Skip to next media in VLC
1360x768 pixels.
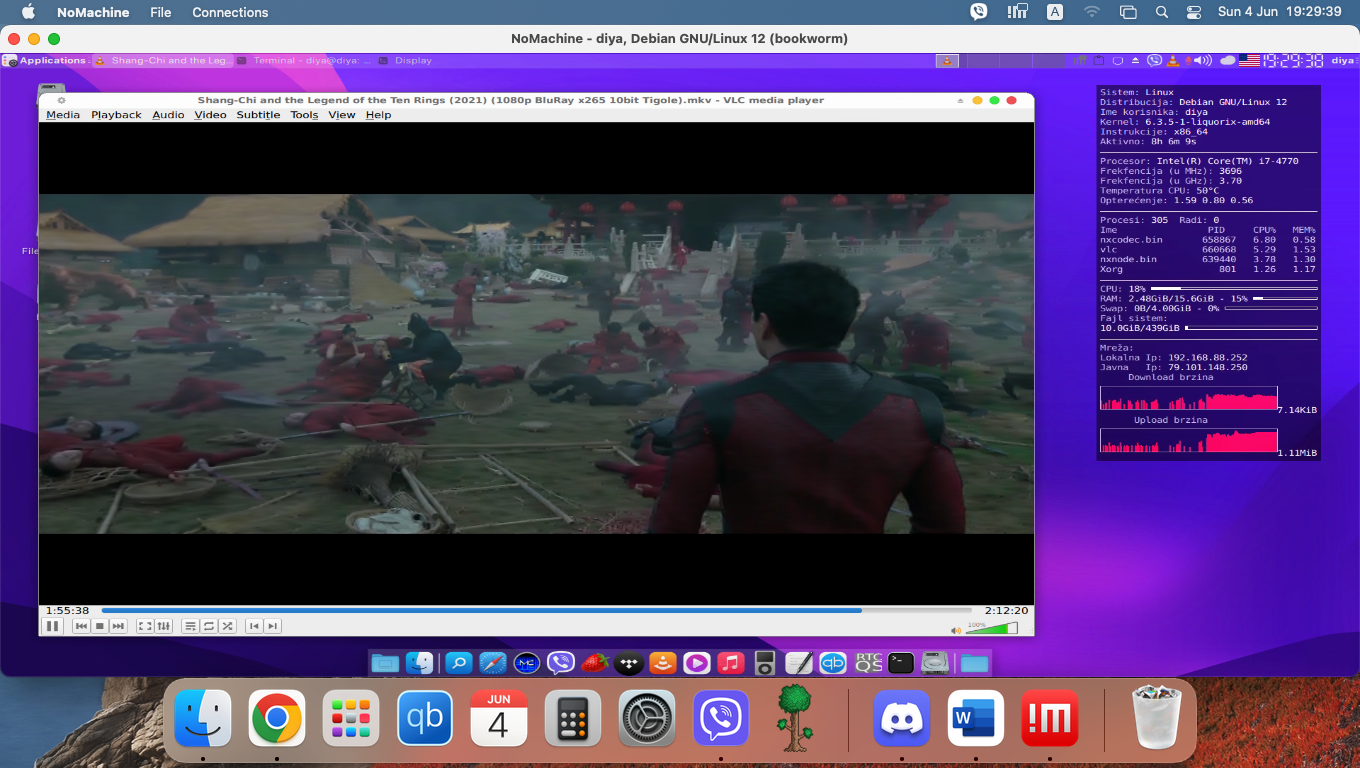tap(118, 626)
